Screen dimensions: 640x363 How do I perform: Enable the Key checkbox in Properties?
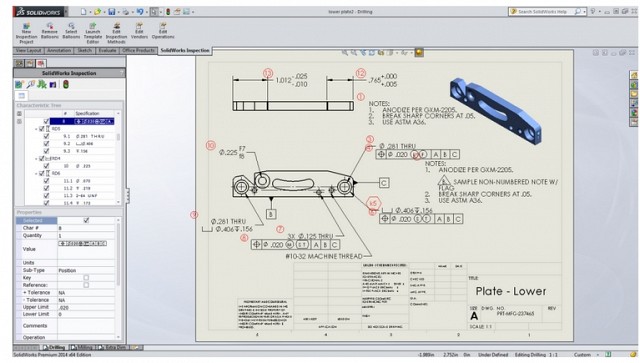(x=86, y=278)
